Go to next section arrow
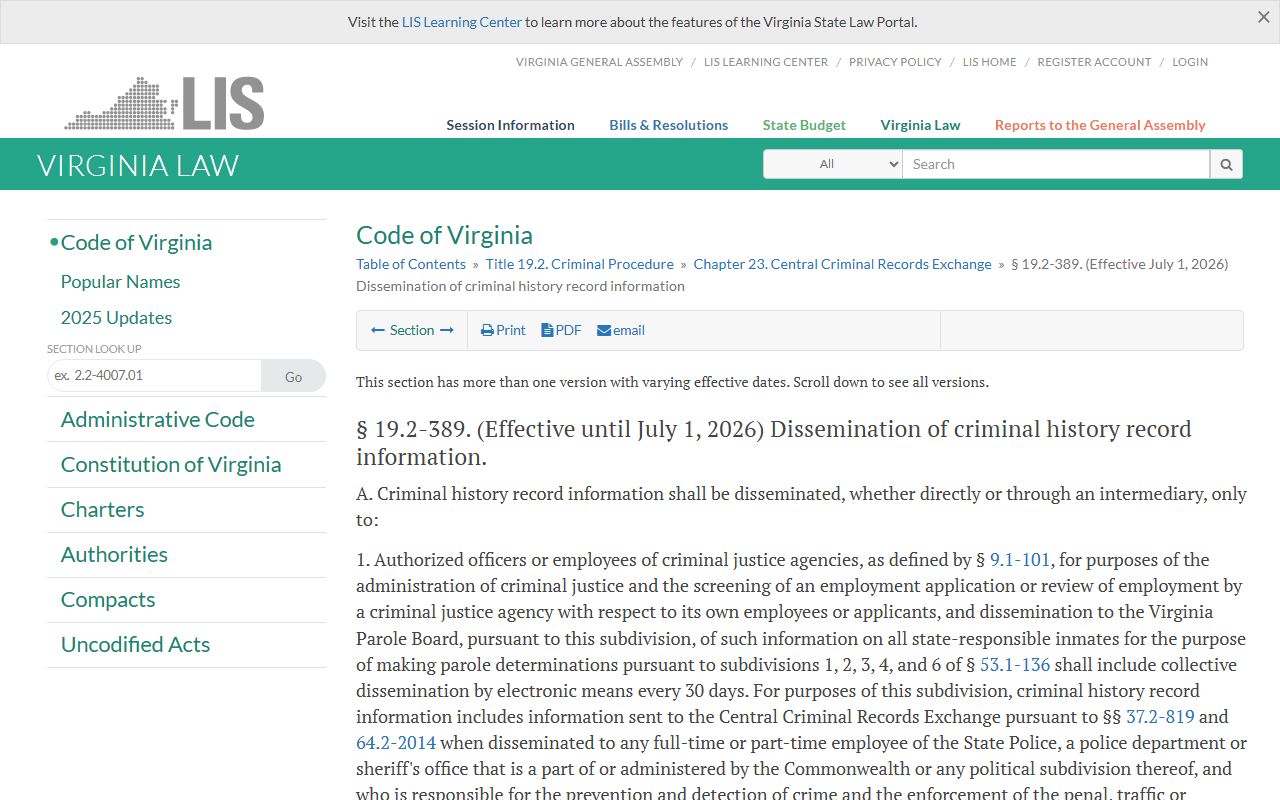The width and height of the screenshot is (1280, 800). click(x=447, y=330)
